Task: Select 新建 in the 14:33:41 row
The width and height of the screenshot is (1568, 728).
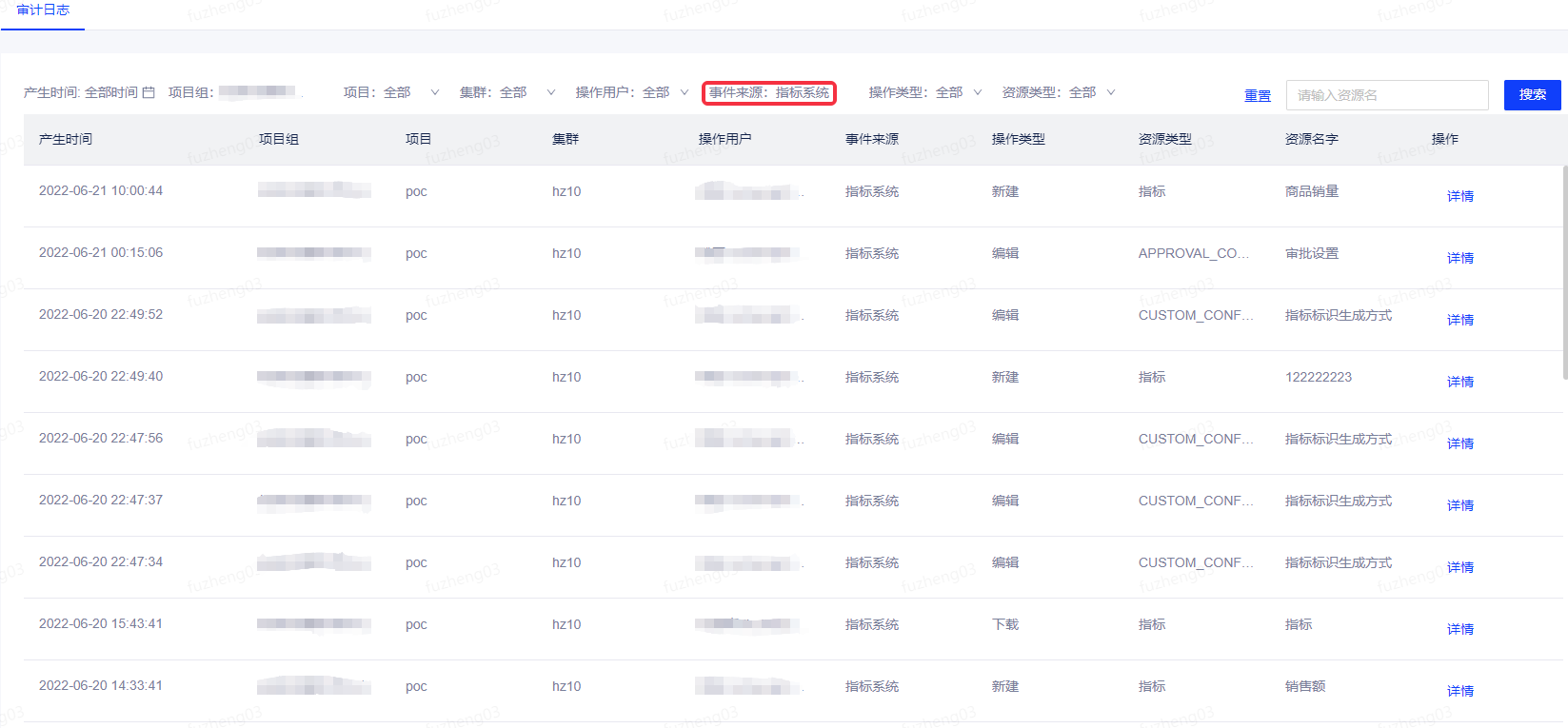Action: [x=1005, y=686]
